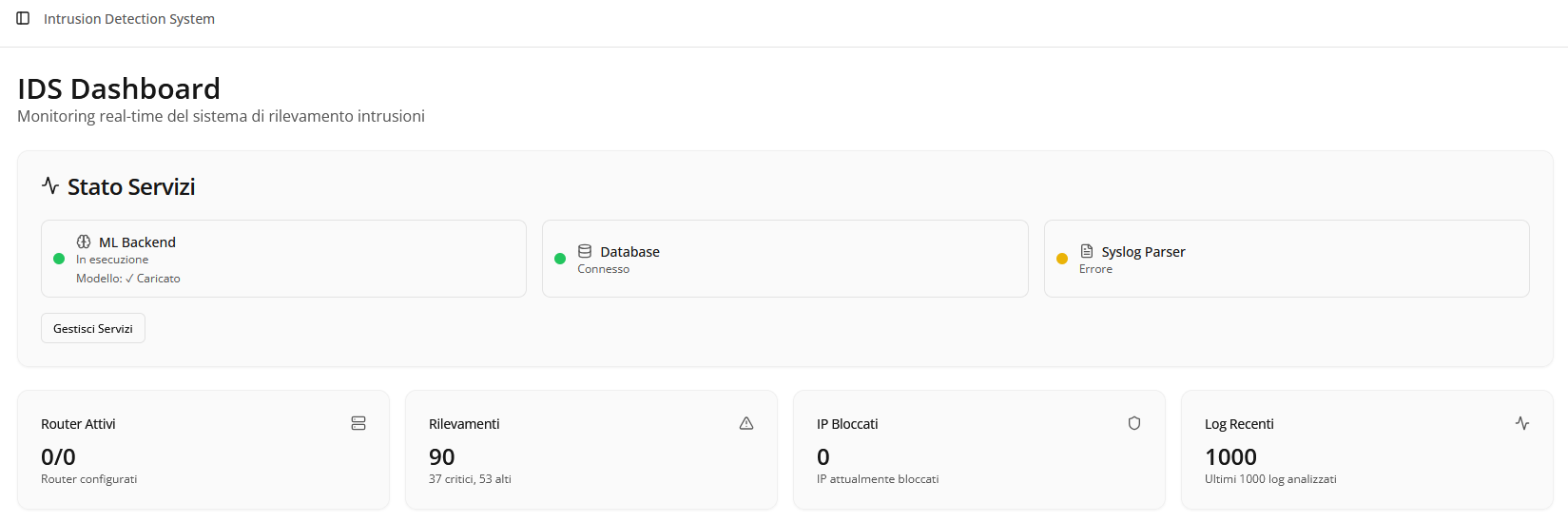This screenshot has height=522, width=1568.
Task: Click the yellow Syslog Parser status dot
Action: point(1062,259)
